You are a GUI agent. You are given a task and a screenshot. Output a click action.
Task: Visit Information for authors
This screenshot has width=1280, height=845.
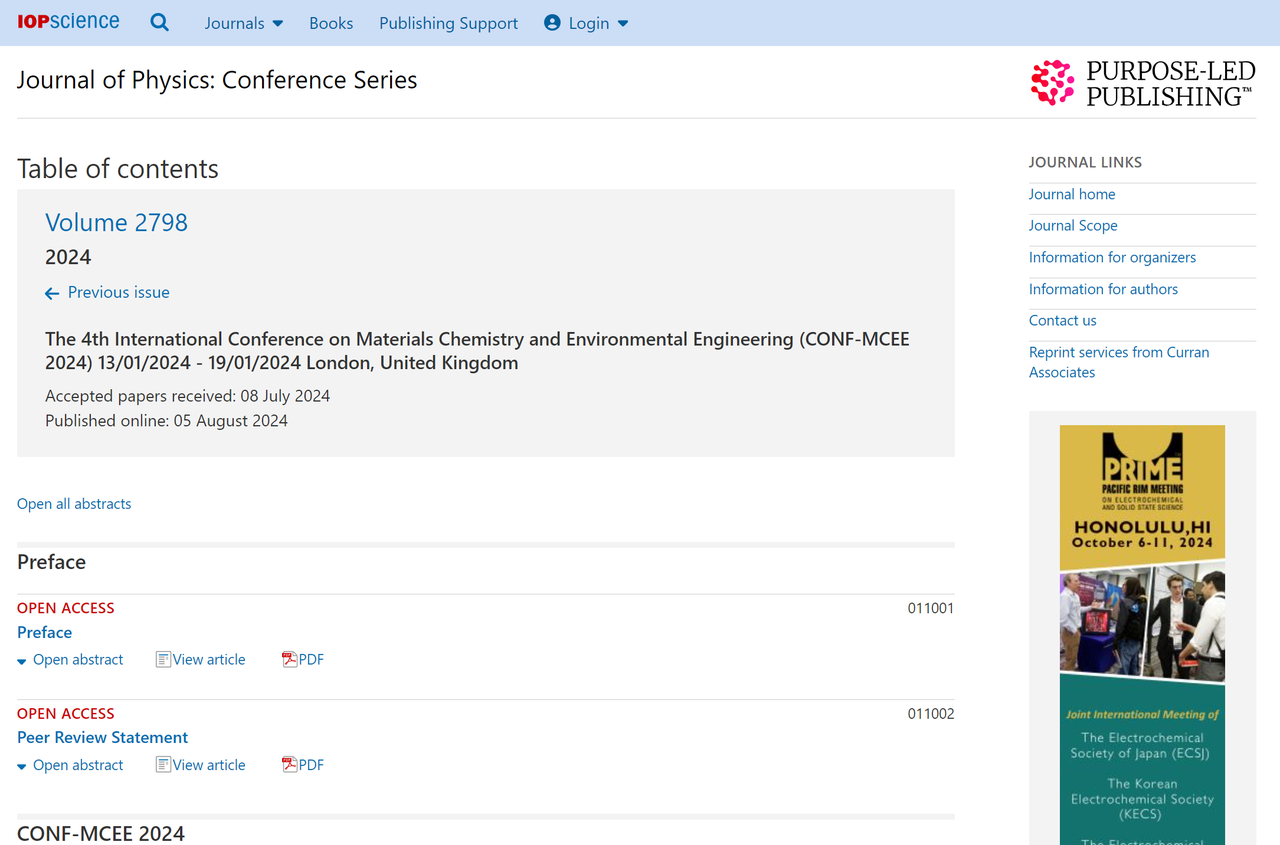tap(1103, 289)
